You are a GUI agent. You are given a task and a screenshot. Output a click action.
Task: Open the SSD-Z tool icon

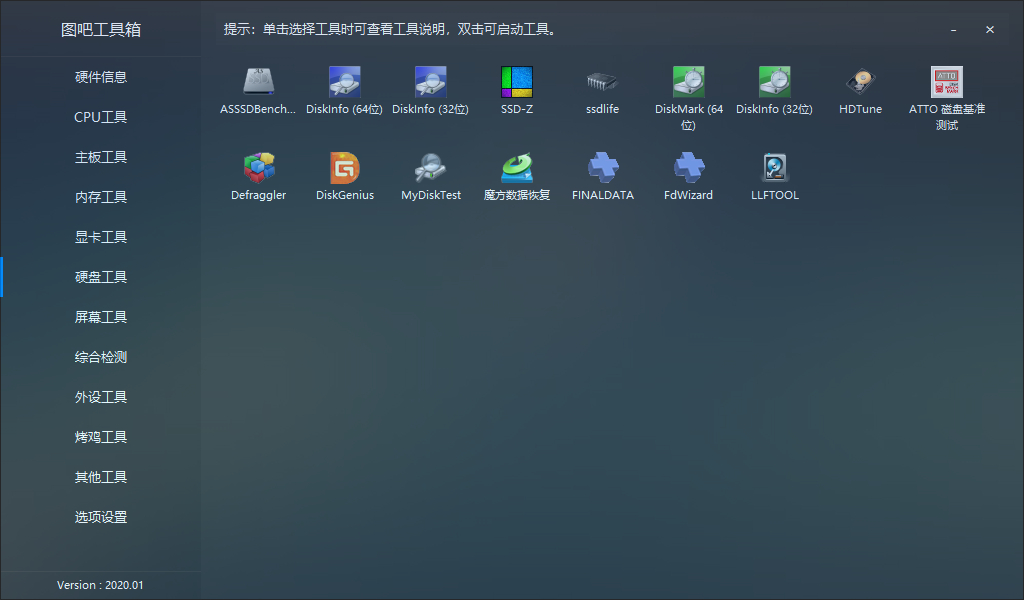[x=517, y=82]
